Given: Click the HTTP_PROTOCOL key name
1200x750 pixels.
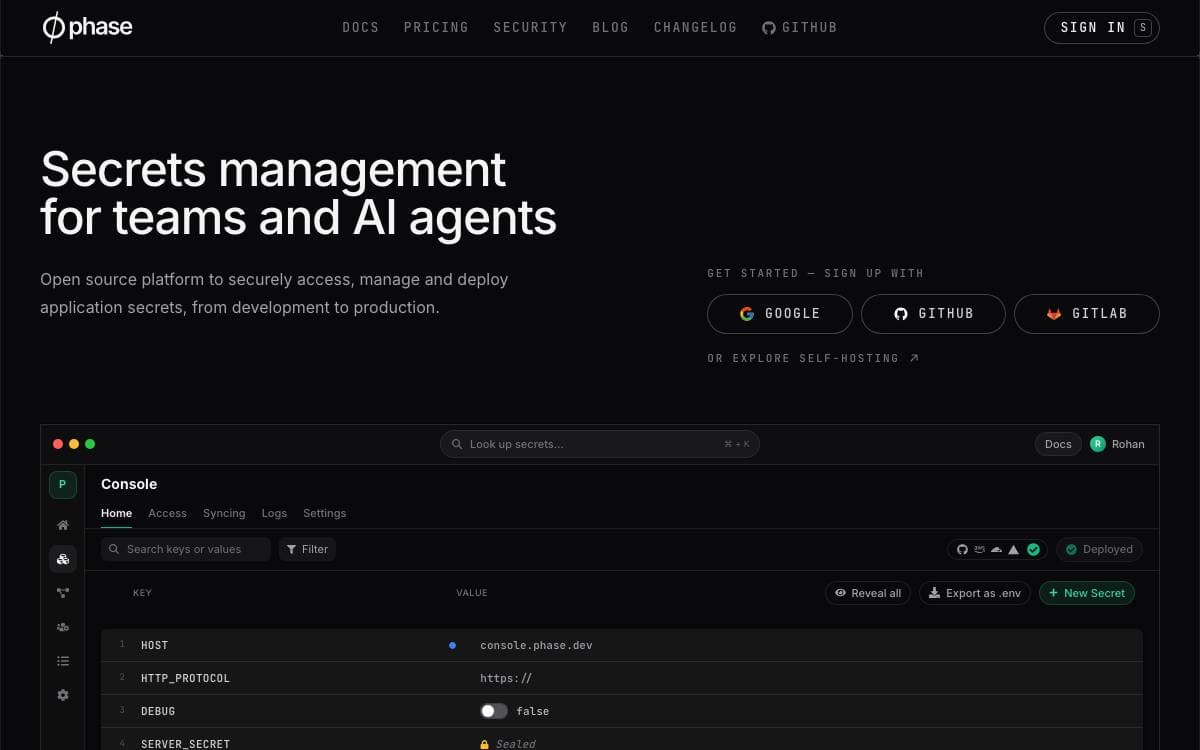Looking at the screenshot, I should pos(185,678).
